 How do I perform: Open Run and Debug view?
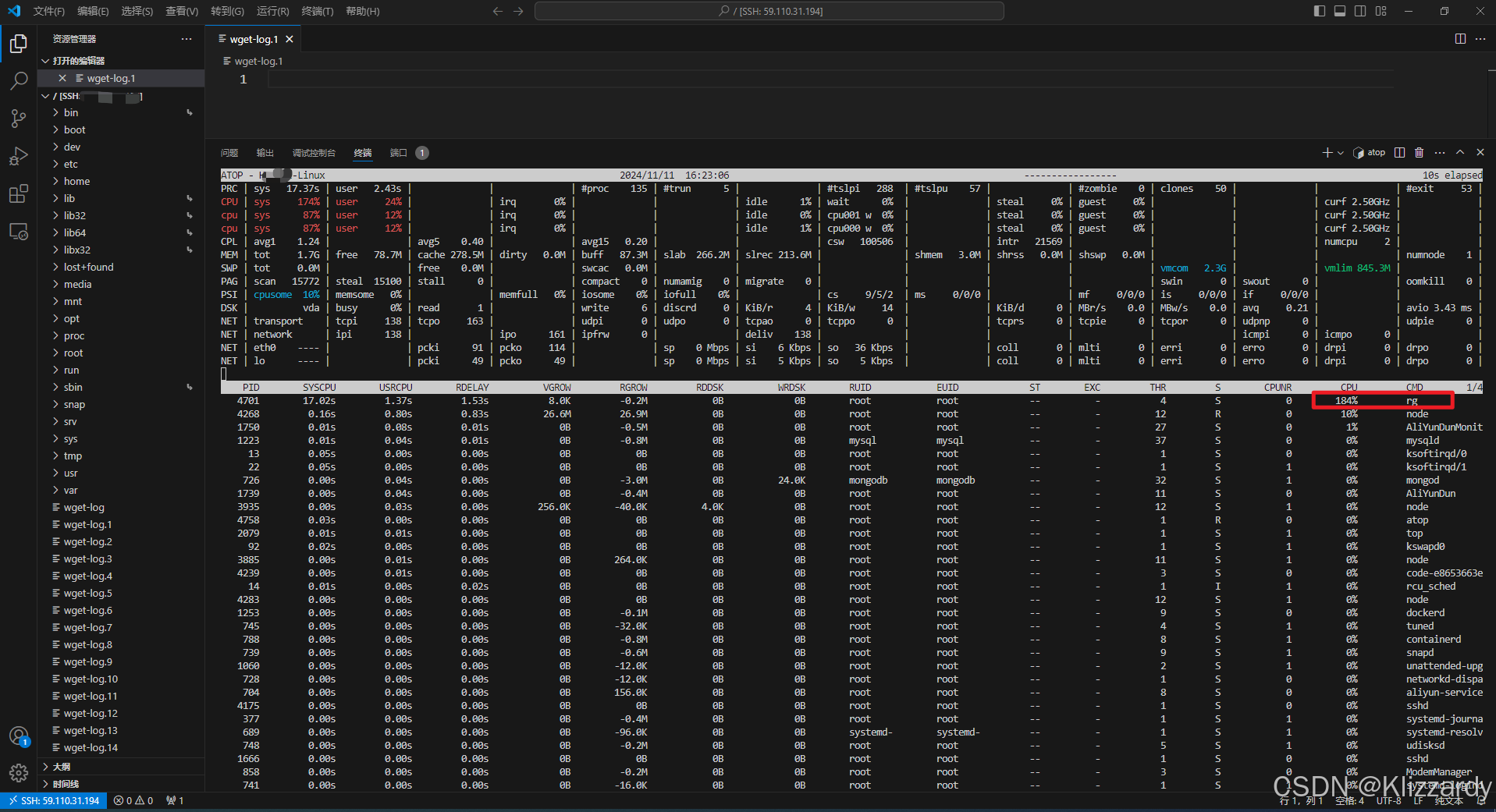pos(19,156)
